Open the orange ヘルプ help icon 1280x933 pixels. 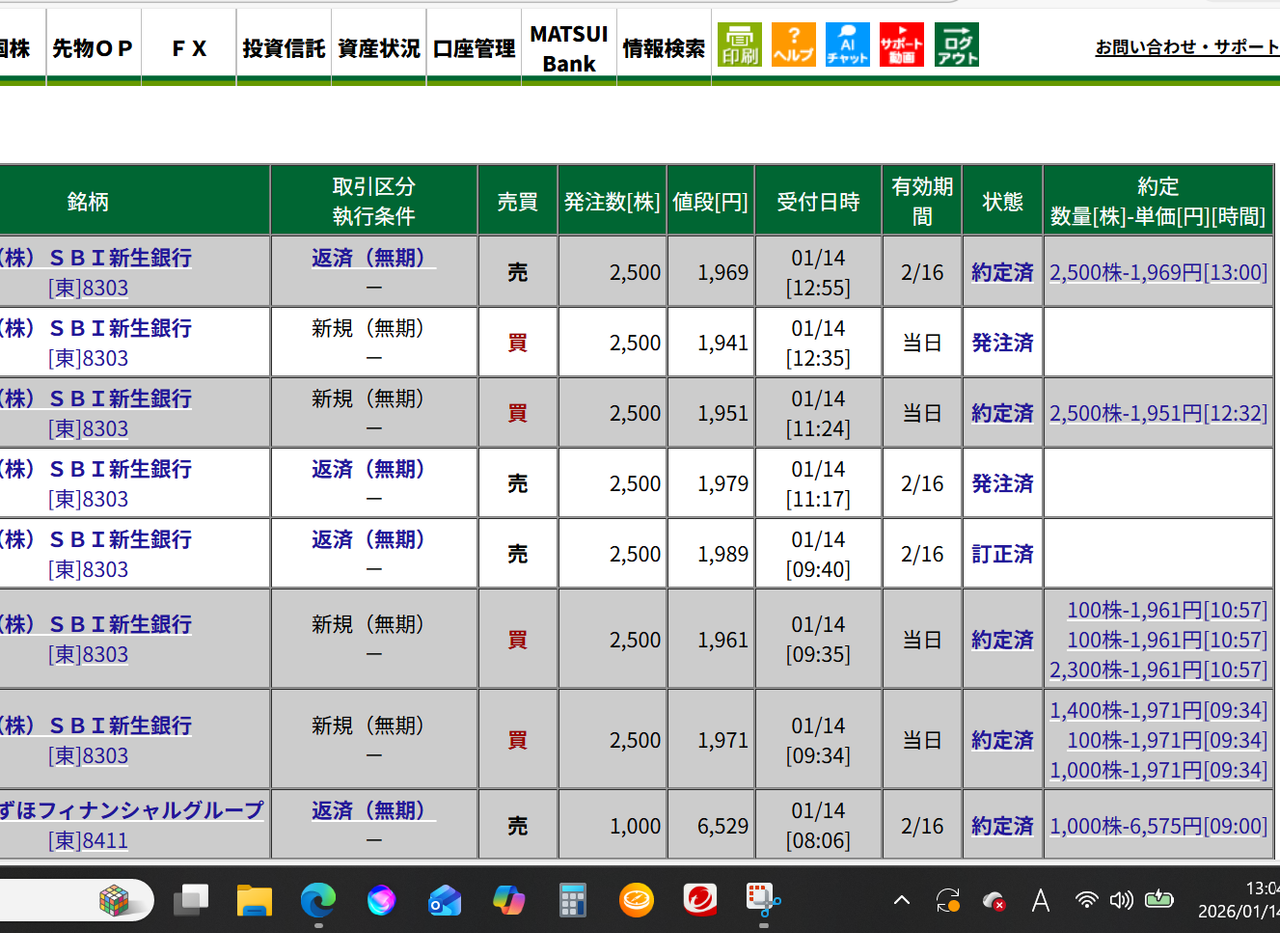[794, 45]
